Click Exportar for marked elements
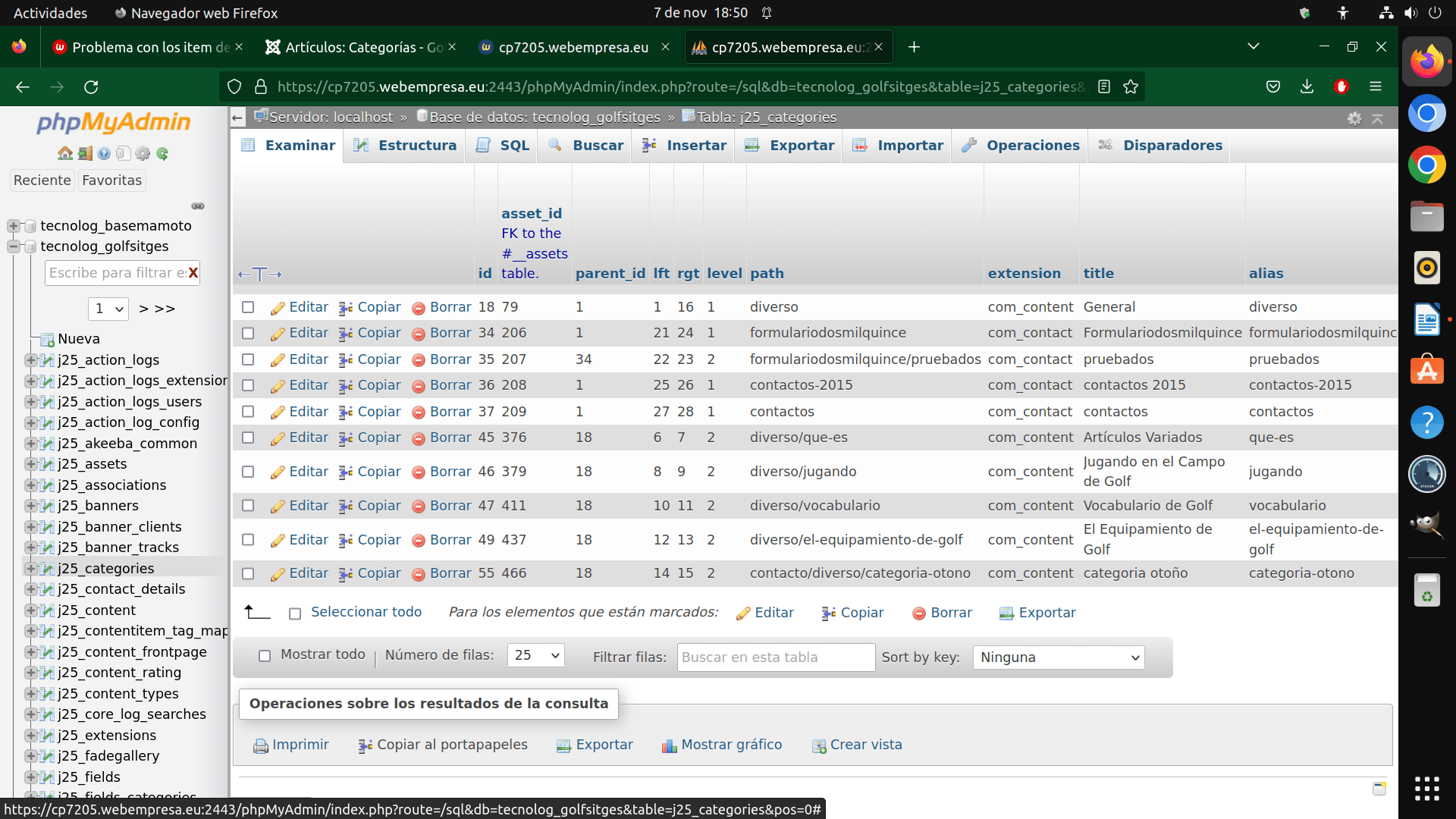This screenshot has width=1456, height=819. (x=1037, y=613)
